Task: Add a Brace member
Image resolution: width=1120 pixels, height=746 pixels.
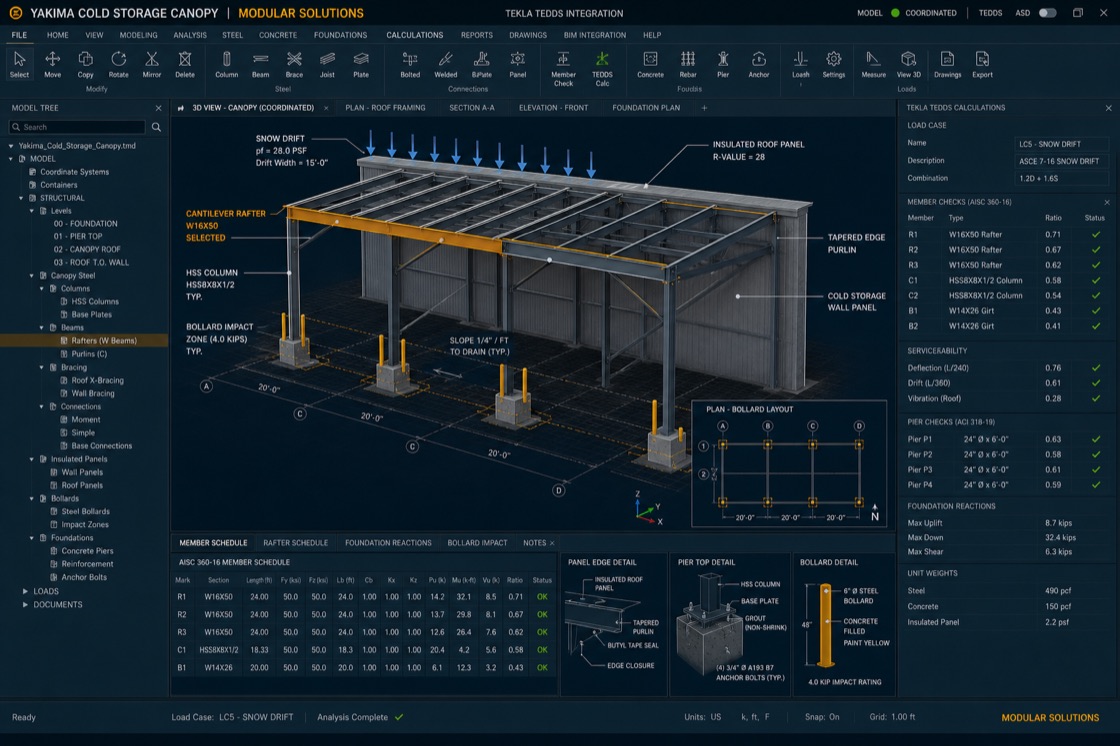Action: point(294,64)
